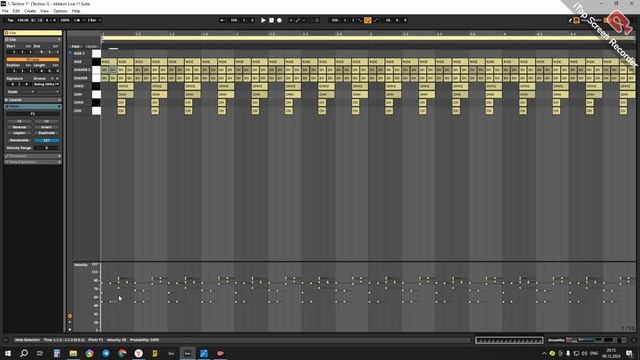The image size is (640, 360).
Task: Open Task View in the taskbar
Action: pos(40,353)
